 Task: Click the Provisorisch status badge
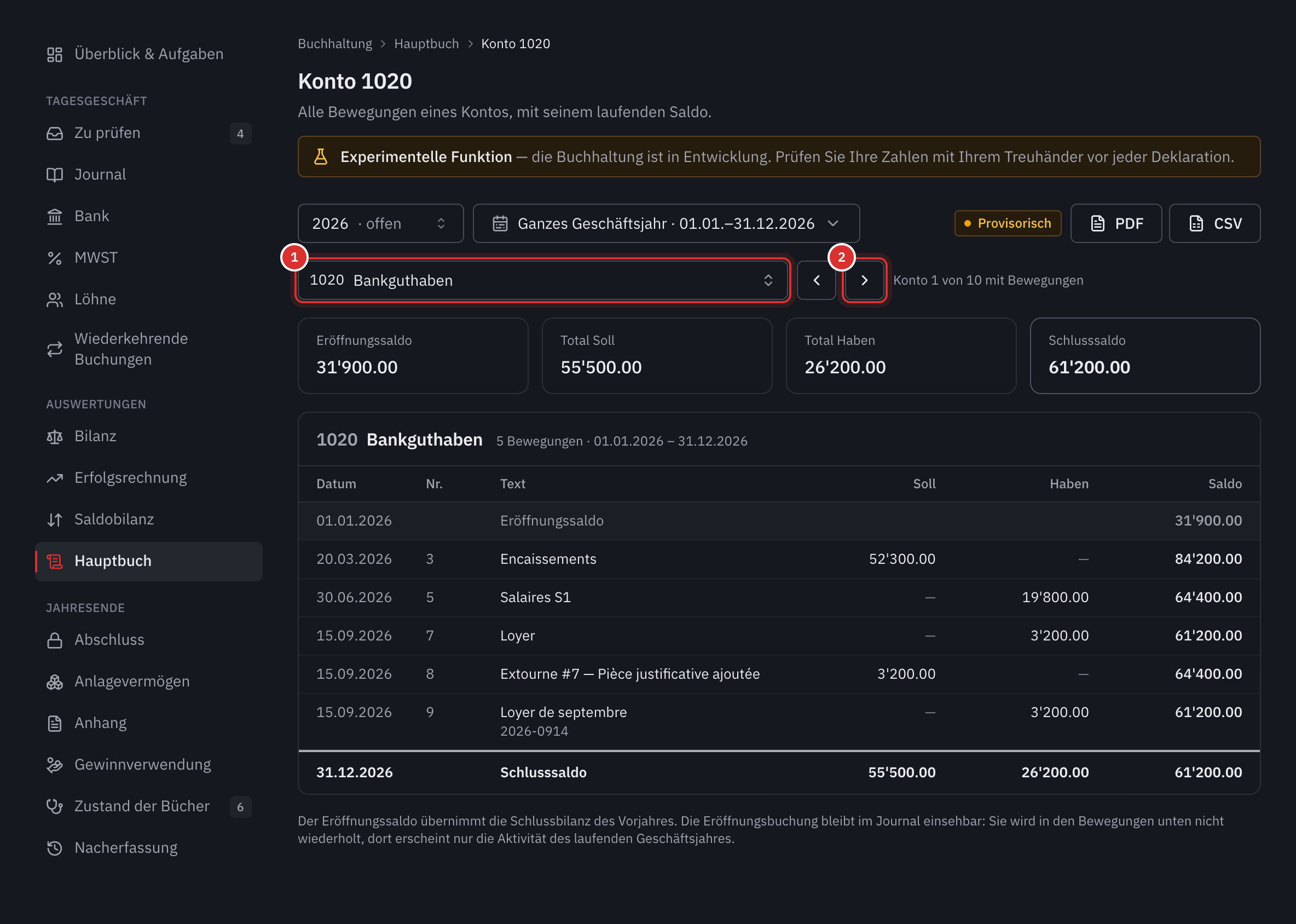(1007, 223)
